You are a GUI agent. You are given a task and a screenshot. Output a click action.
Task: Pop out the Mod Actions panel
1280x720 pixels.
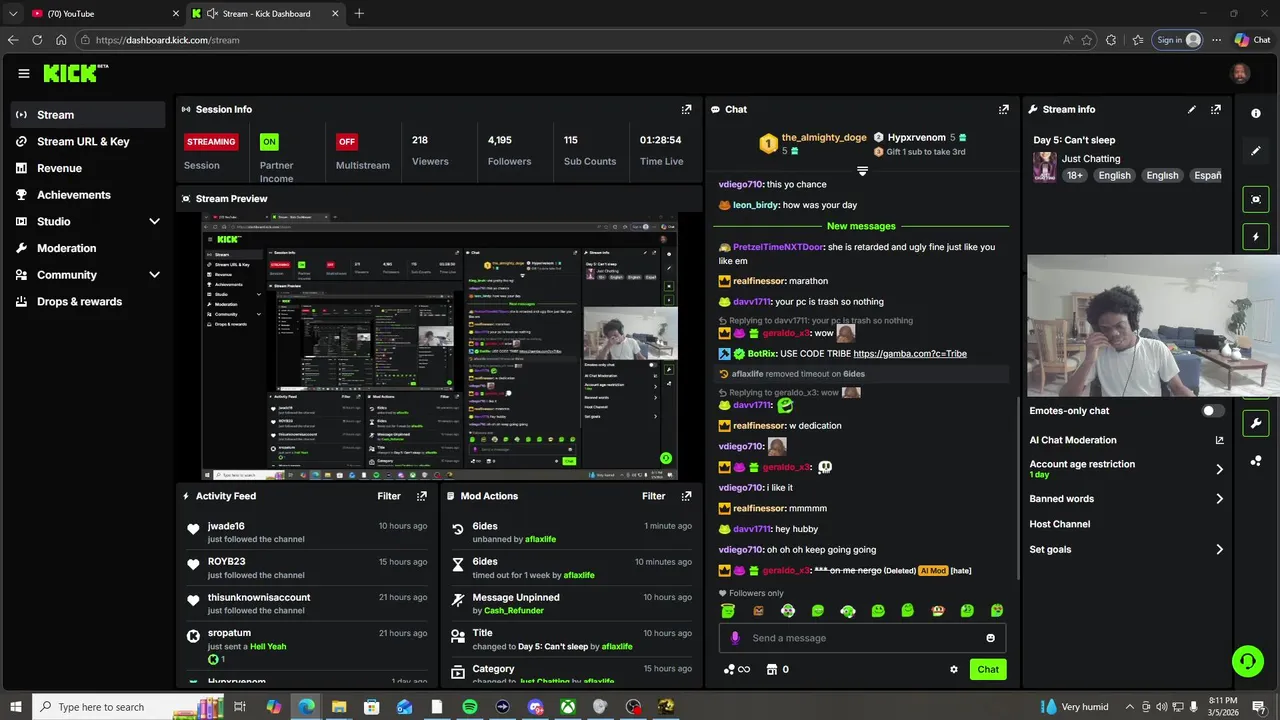pyautogui.click(x=686, y=496)
